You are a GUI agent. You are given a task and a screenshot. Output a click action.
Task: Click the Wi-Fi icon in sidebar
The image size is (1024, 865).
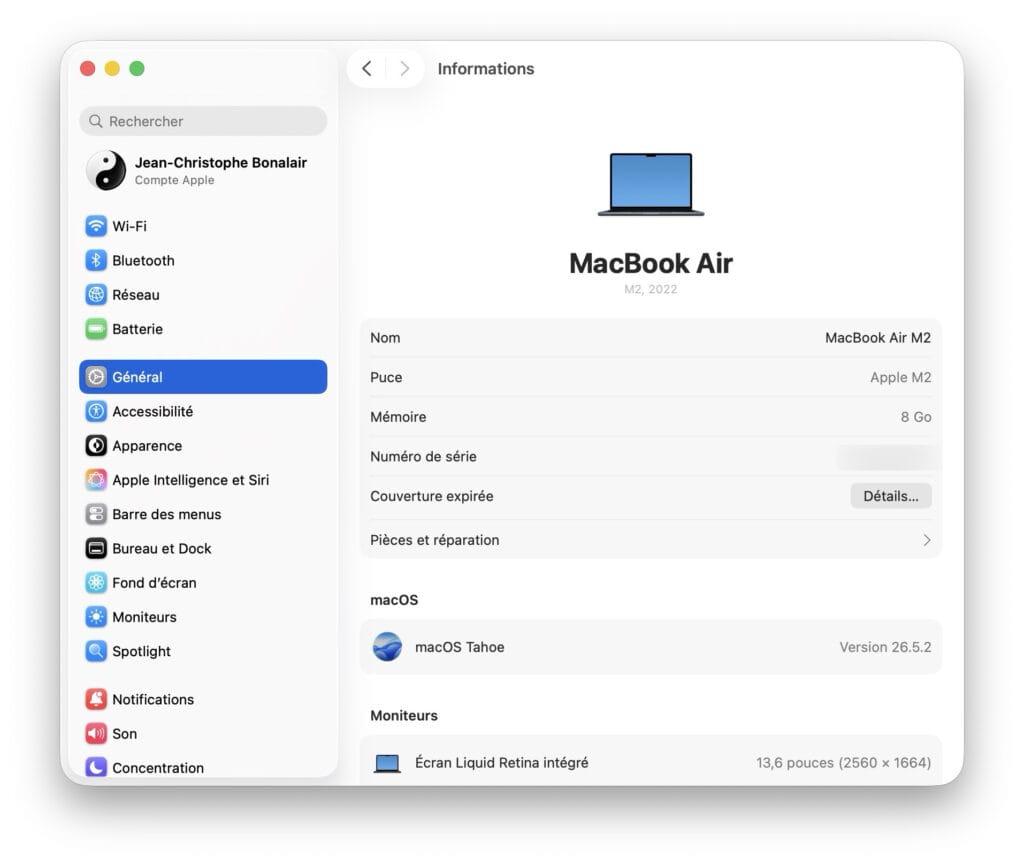96,226
